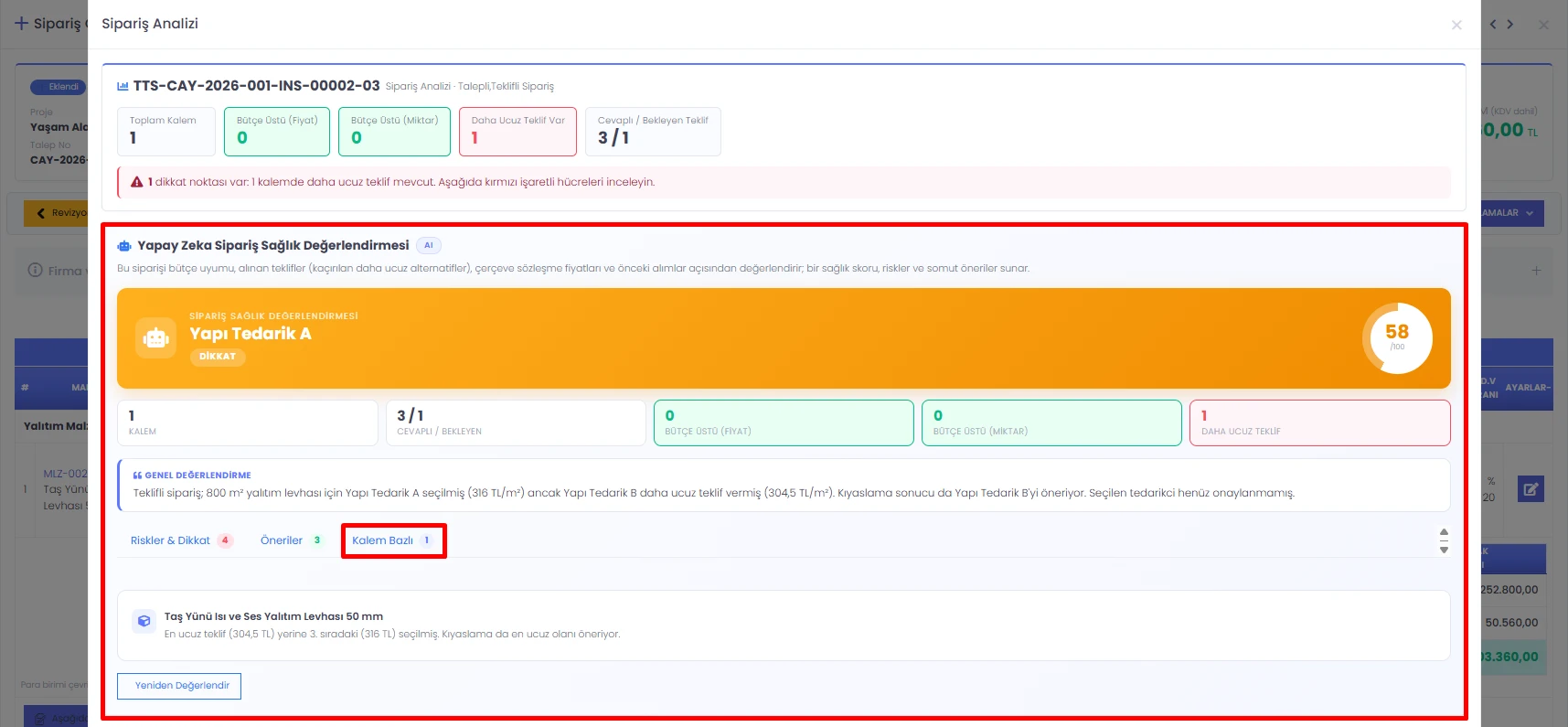Click the up arrow of tab scroller
The image size is (1568, 727).
(x=1444, y=532)
